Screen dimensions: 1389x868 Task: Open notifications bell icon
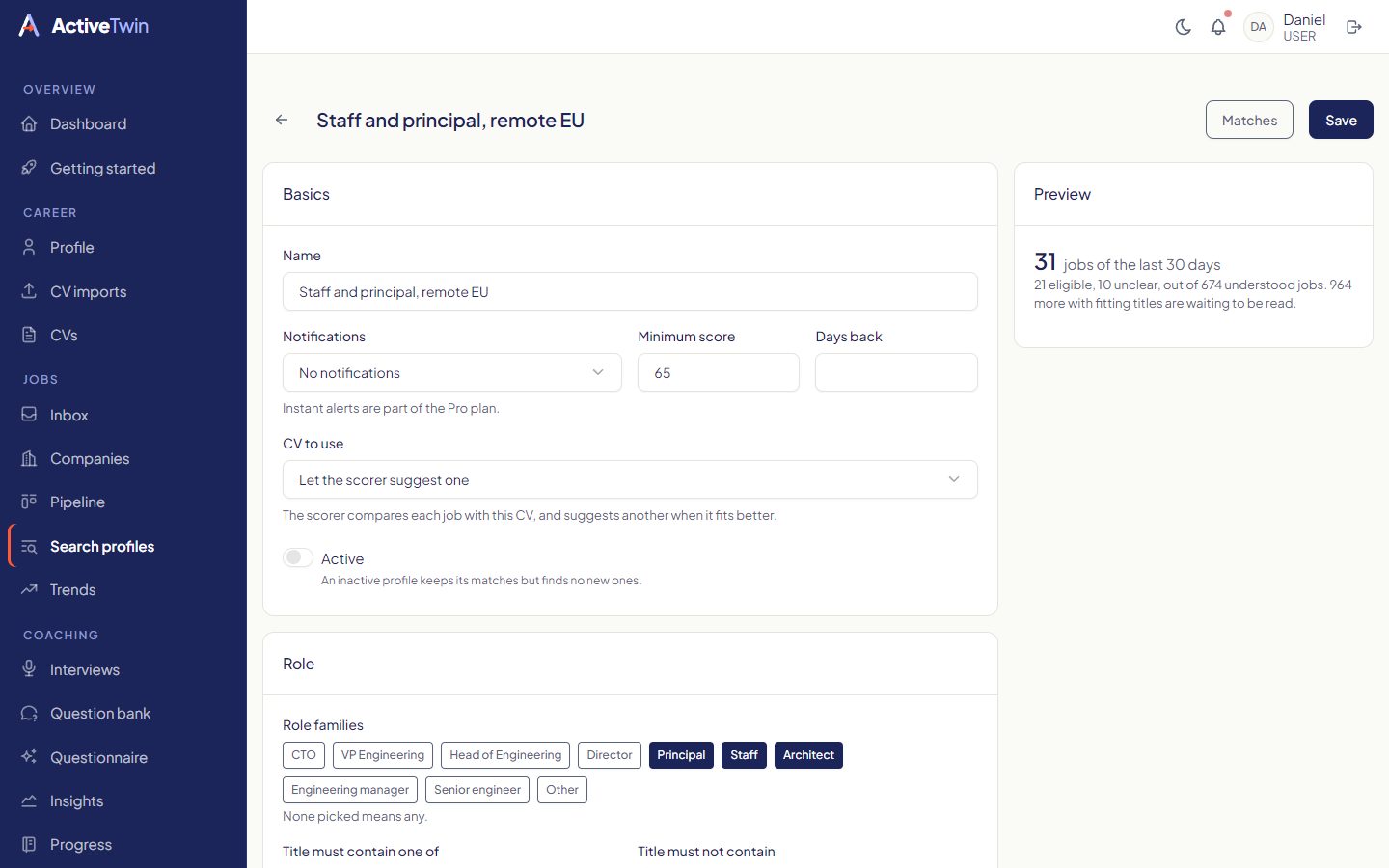(1218, 27)
